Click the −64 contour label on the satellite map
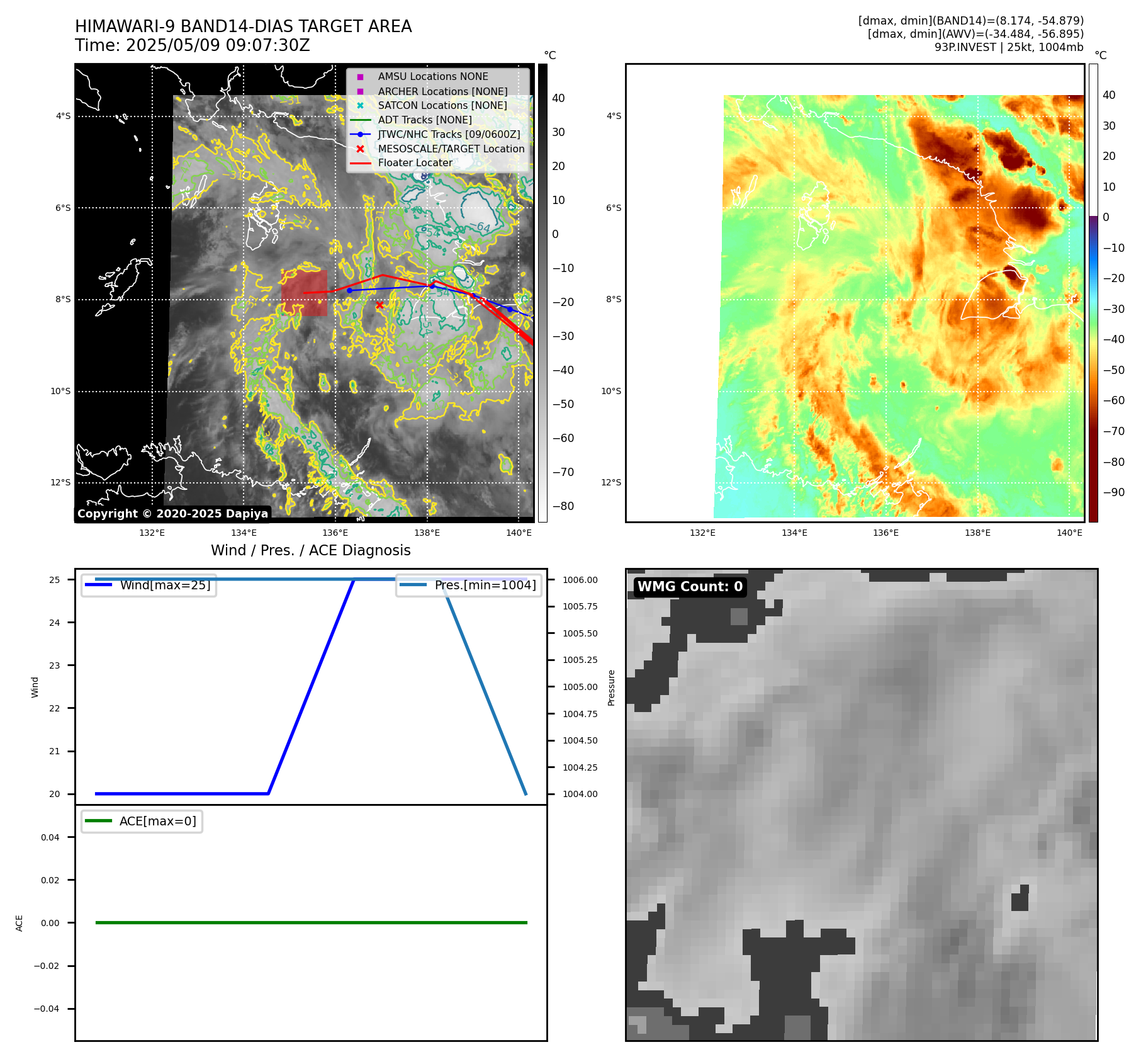The height and width of the screenshot is (1064, 1141). (x=480, y=227)
